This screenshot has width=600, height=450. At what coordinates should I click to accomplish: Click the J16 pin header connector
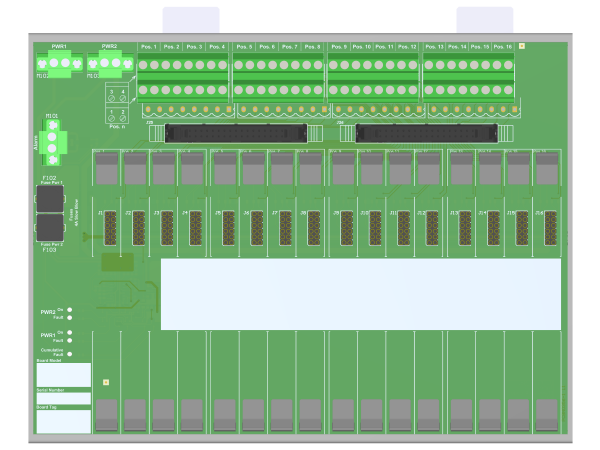550,229
